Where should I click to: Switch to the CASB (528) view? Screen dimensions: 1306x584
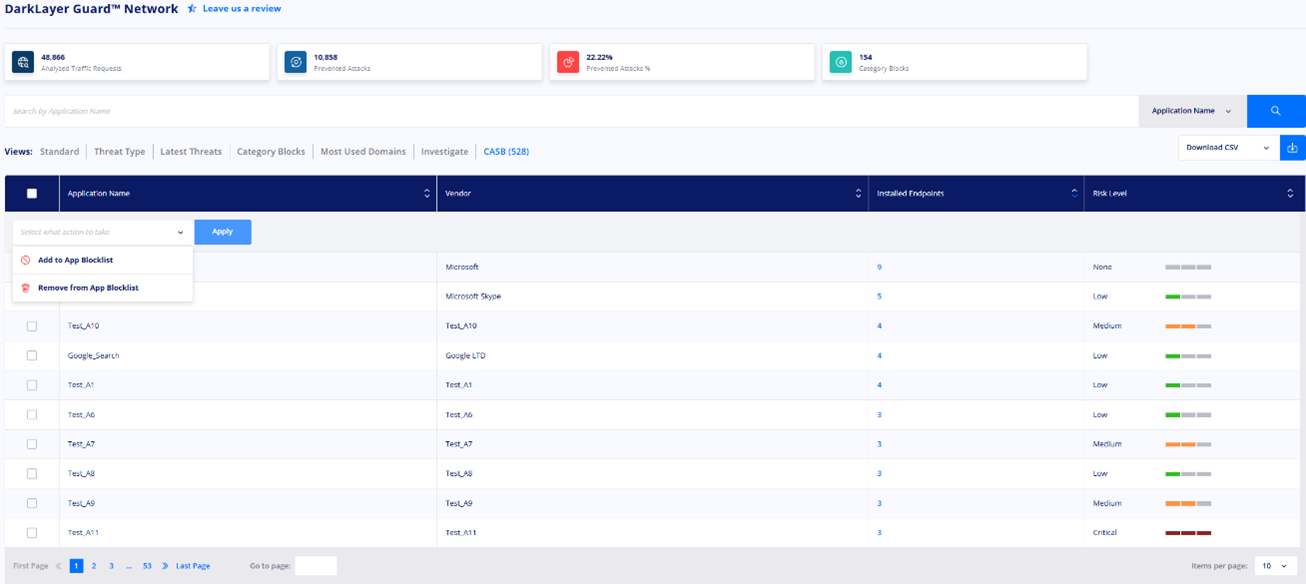[506, 152]
